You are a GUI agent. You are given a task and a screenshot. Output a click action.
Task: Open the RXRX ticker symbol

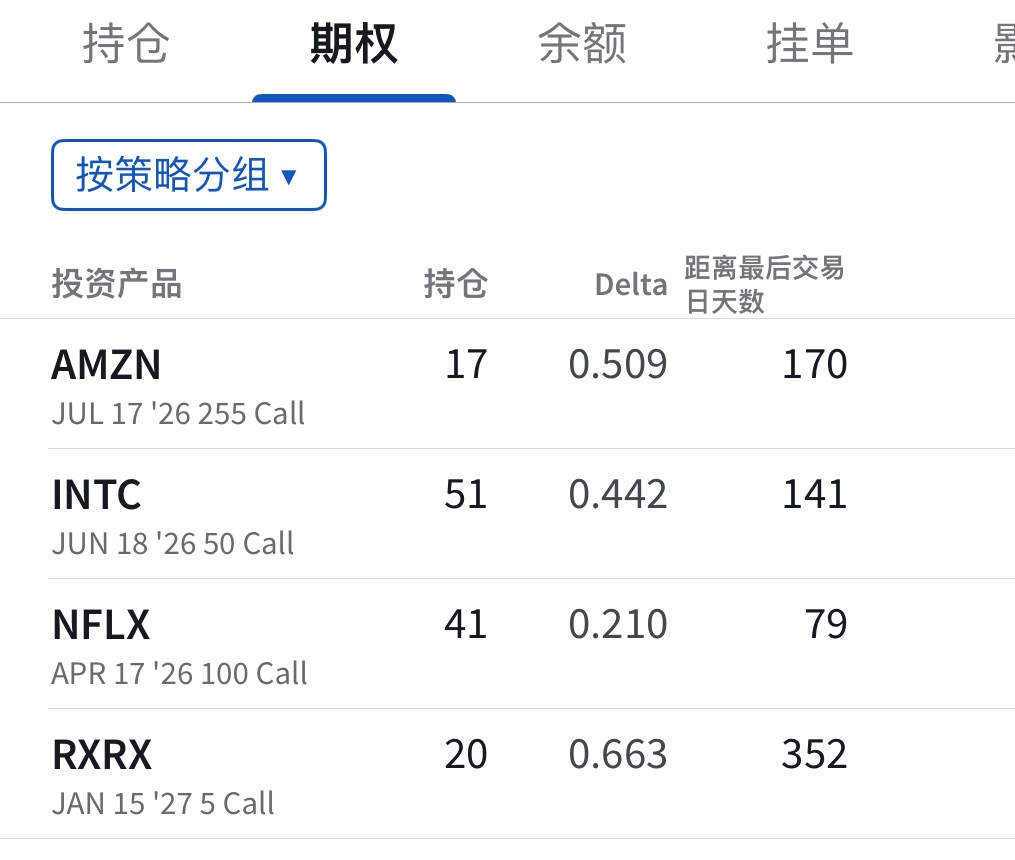(101, 756)
